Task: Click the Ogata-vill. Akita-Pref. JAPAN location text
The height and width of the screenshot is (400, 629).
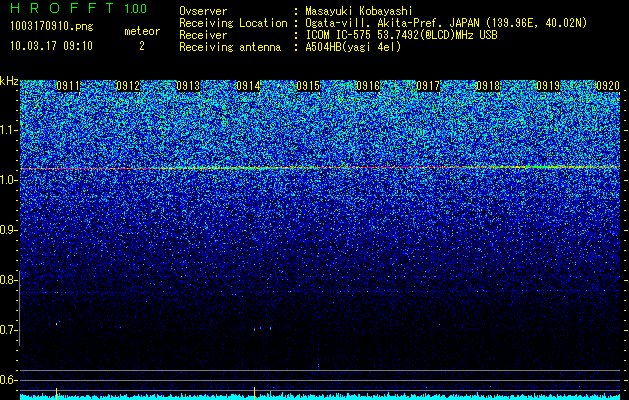Action: click(x=446, y=23)
